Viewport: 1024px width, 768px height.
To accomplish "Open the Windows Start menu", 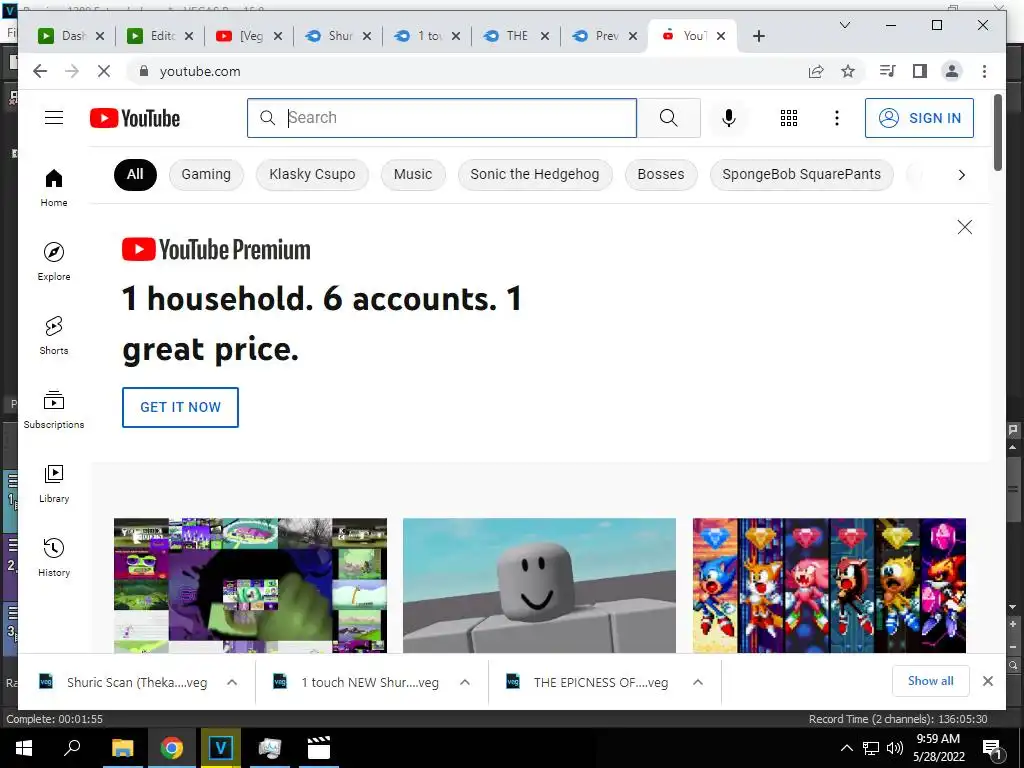I will click(24, 748).
